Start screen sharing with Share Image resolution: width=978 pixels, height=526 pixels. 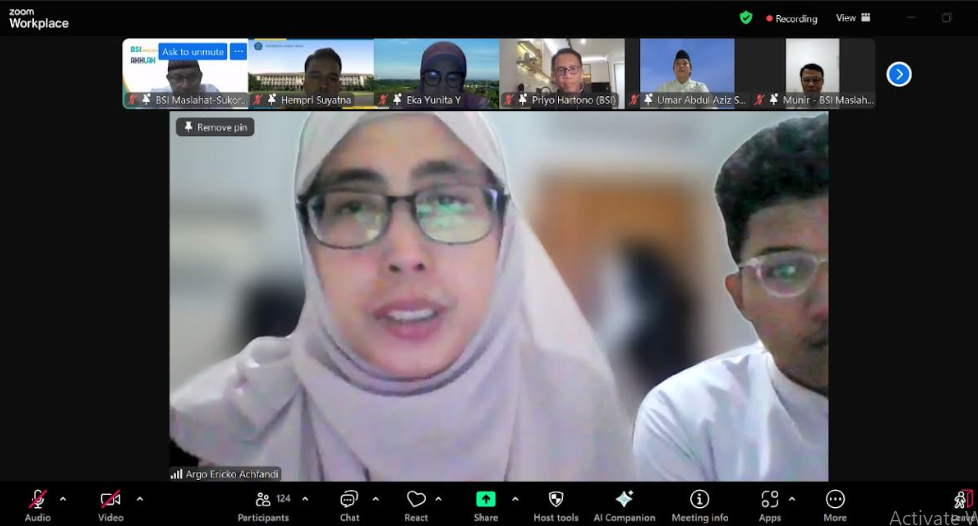point(486,501)
